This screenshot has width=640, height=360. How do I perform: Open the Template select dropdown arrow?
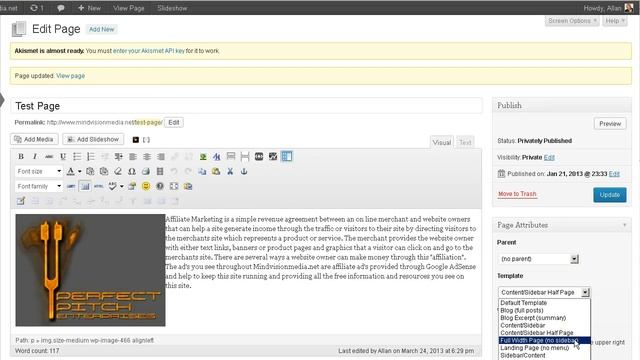tap(586, 292)
